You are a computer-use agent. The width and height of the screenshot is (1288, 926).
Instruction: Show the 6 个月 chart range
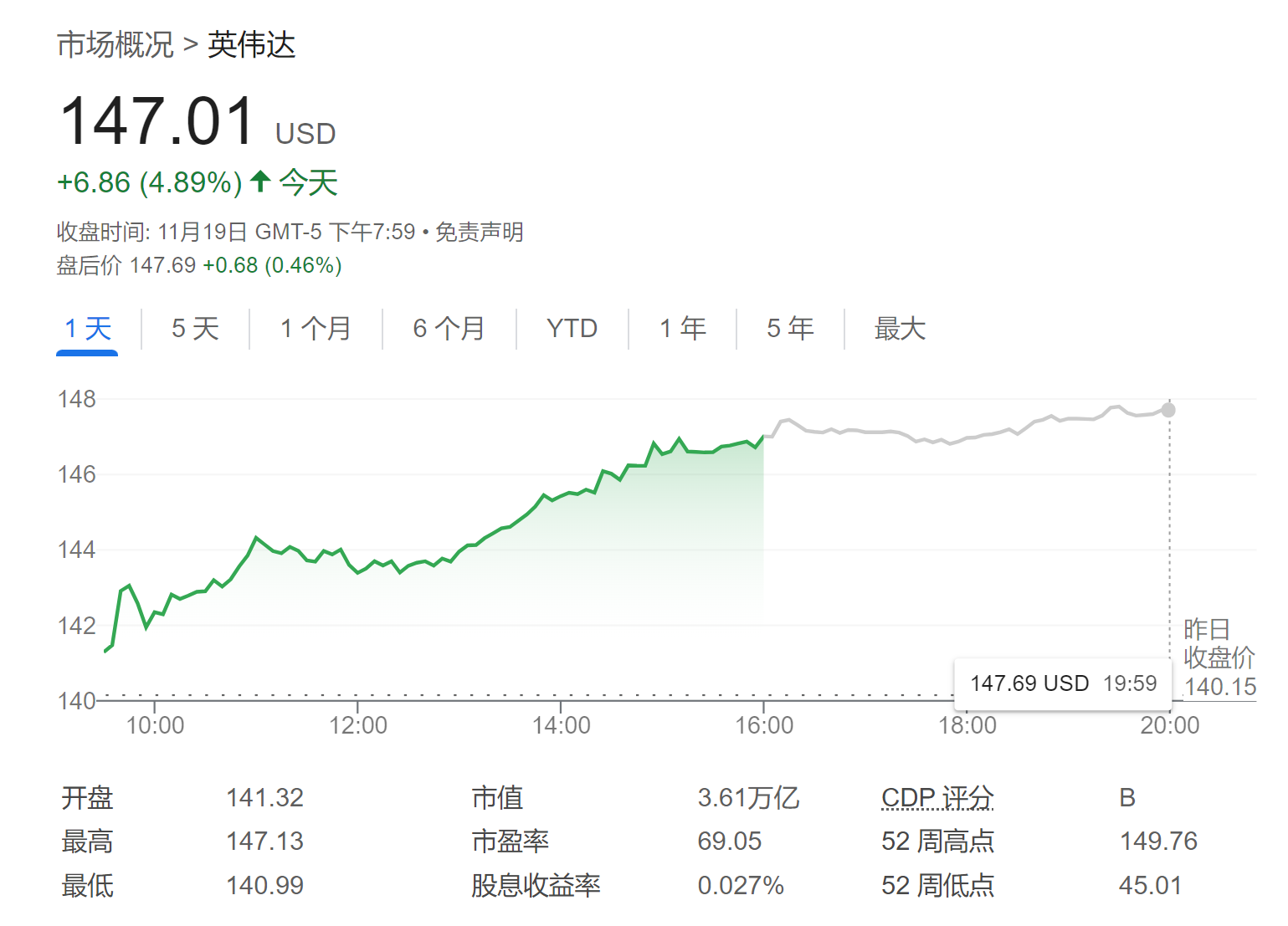tap(449, 329)
